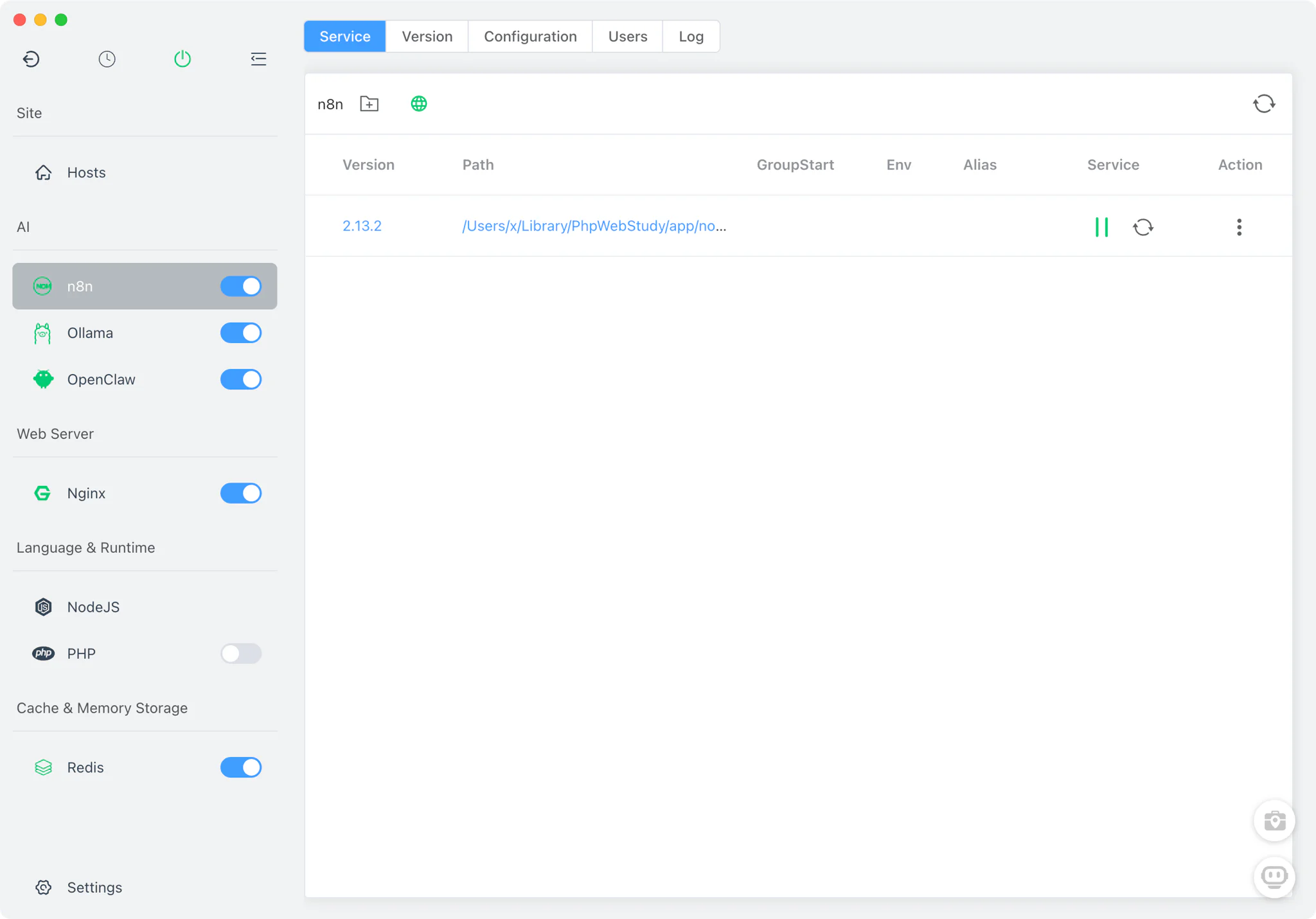The image size is (1316, 919).
Task: Click the green power icon in sidebar
Action: [x=182, y=59]
